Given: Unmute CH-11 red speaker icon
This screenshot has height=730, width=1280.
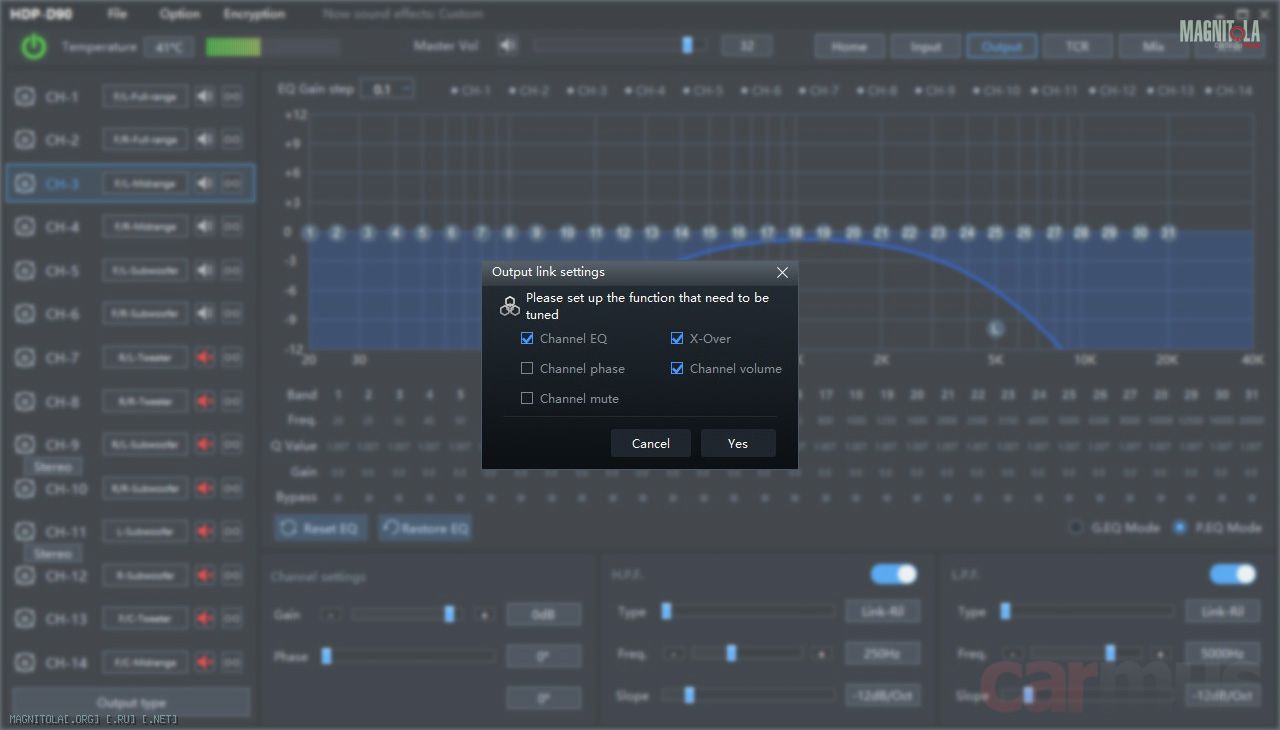Looking at the screenshot, I should (205, 532).
